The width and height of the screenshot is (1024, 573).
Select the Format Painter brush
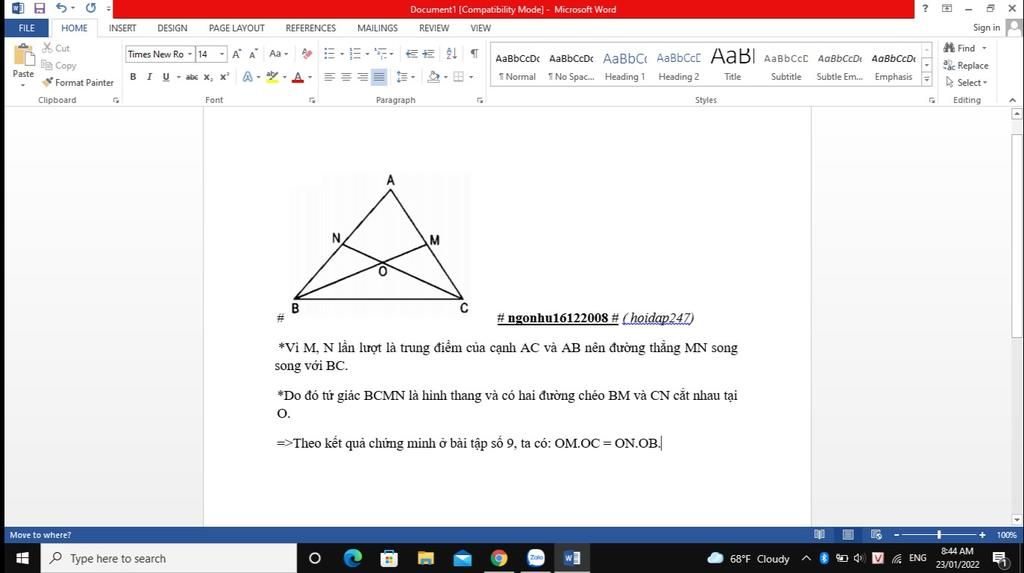click(x=78, y=82)
